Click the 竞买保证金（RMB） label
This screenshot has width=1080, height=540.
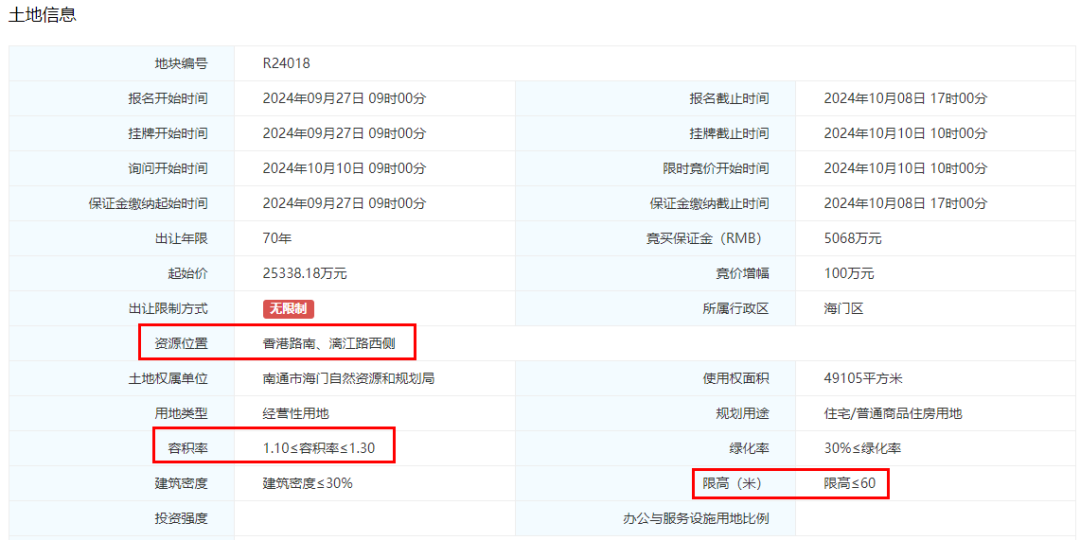pos(703,239)
